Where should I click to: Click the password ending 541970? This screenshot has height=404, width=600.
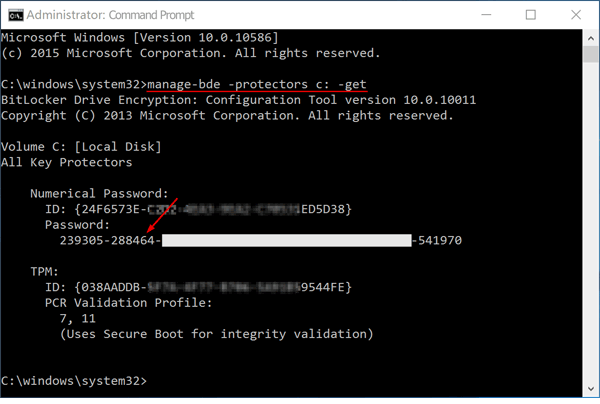tap(440, 241)
